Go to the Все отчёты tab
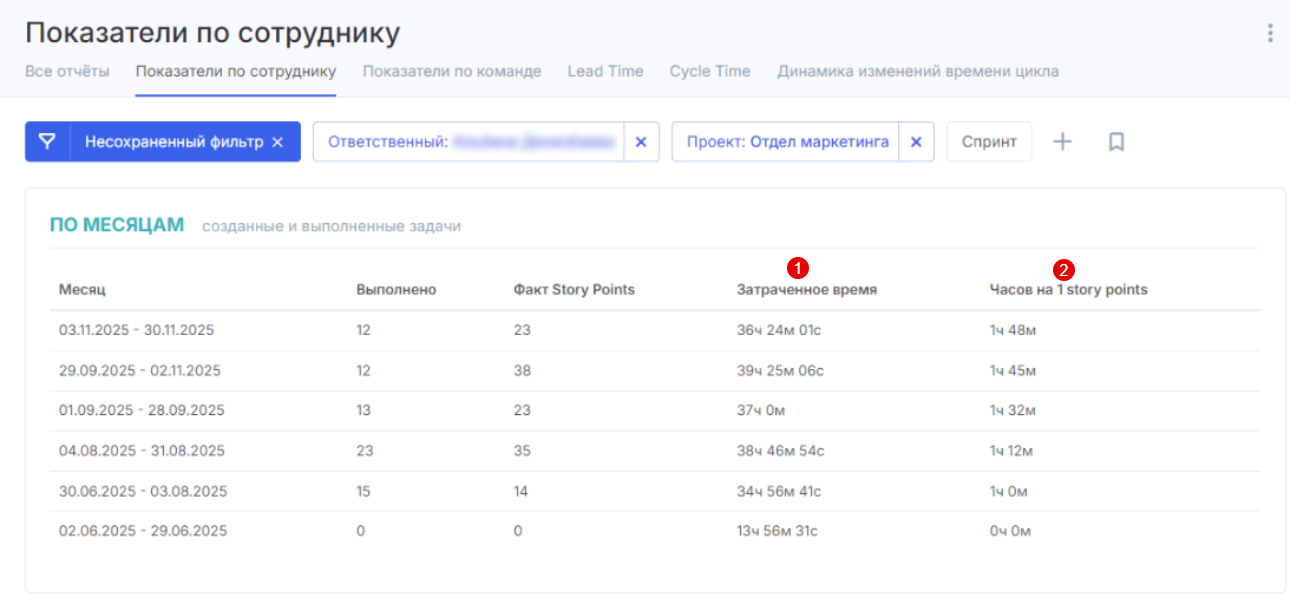 tap(66, 71)
